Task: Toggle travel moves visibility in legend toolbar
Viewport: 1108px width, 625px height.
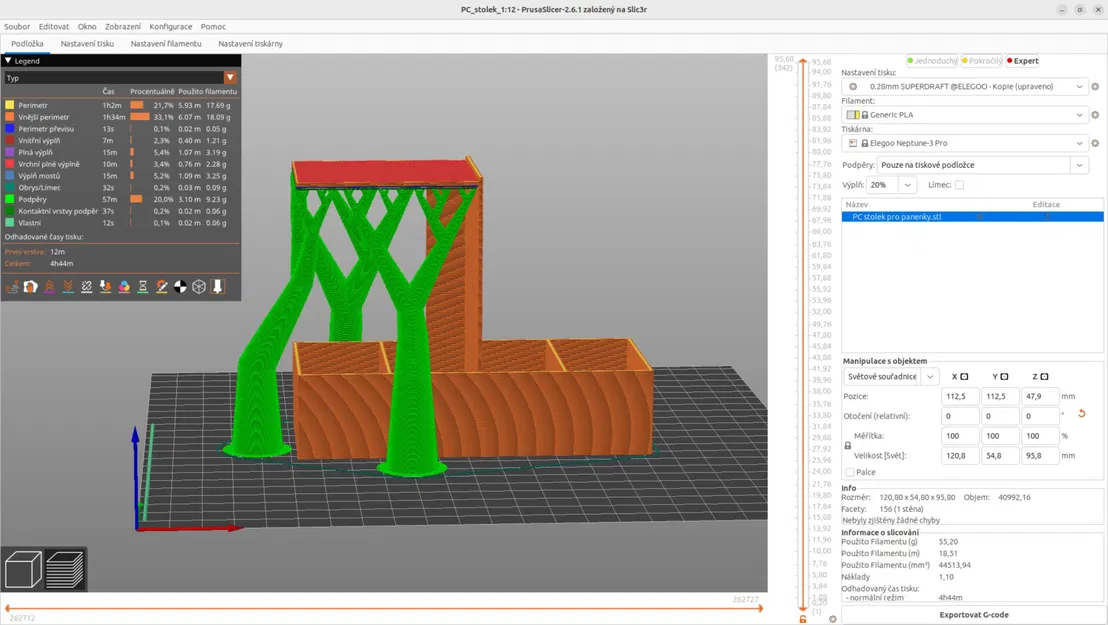Action: [12, 287]
